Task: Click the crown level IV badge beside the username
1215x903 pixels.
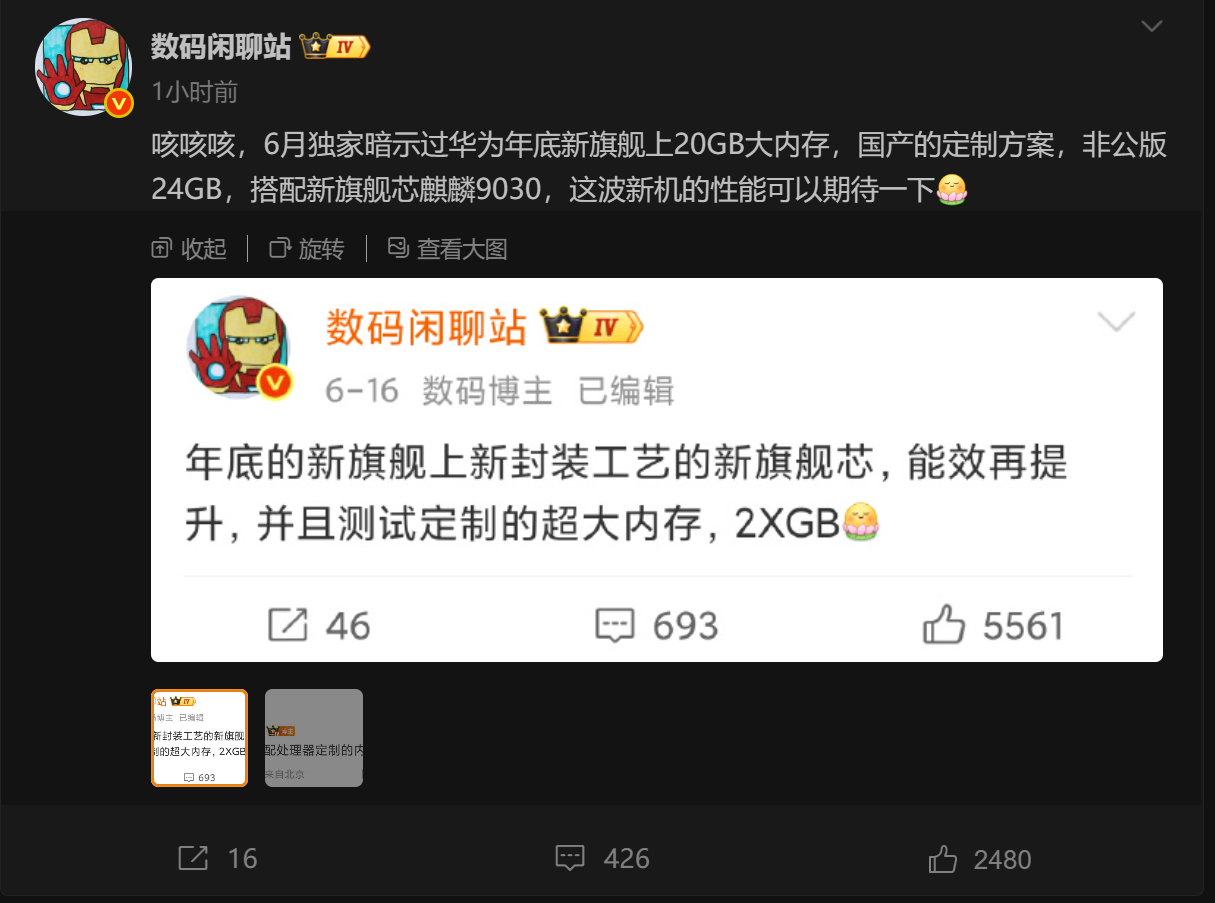Action: [x=335, y=46]
